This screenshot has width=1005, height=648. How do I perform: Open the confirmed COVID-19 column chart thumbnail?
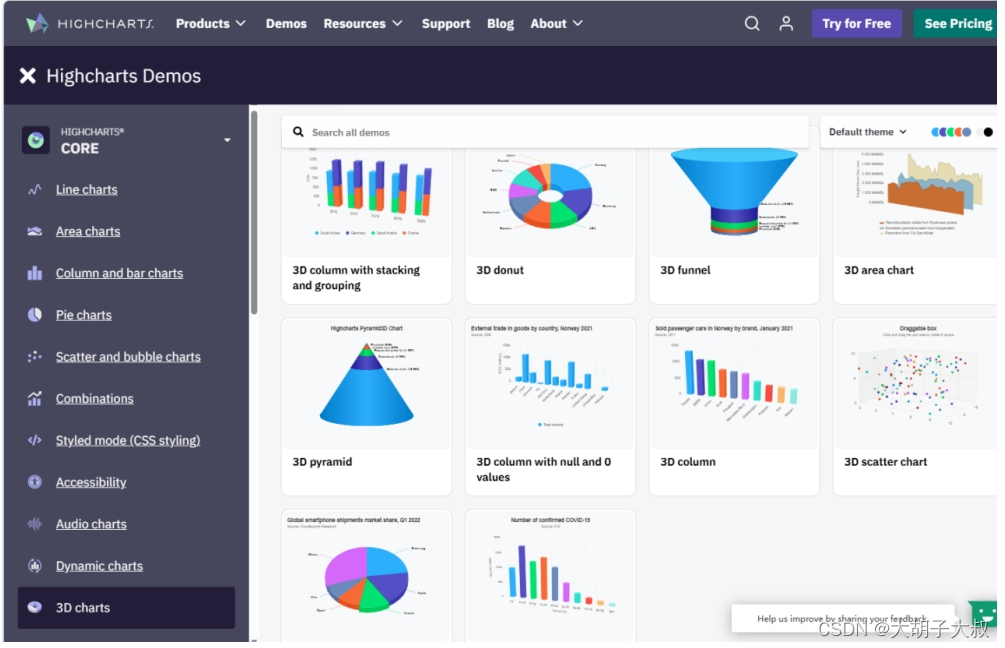(x=551, y=576)
